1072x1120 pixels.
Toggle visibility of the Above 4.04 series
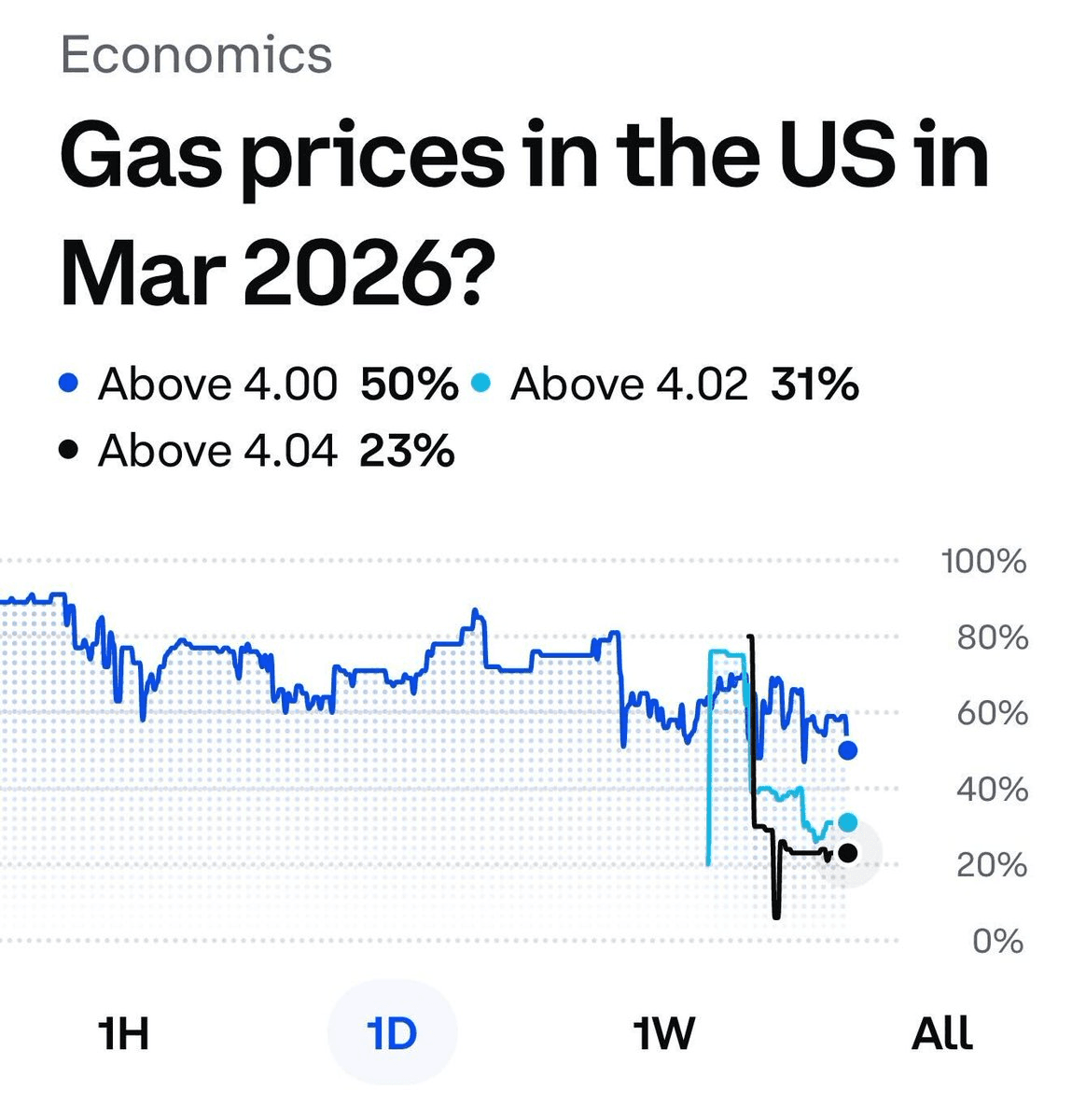tap(219, 448)
